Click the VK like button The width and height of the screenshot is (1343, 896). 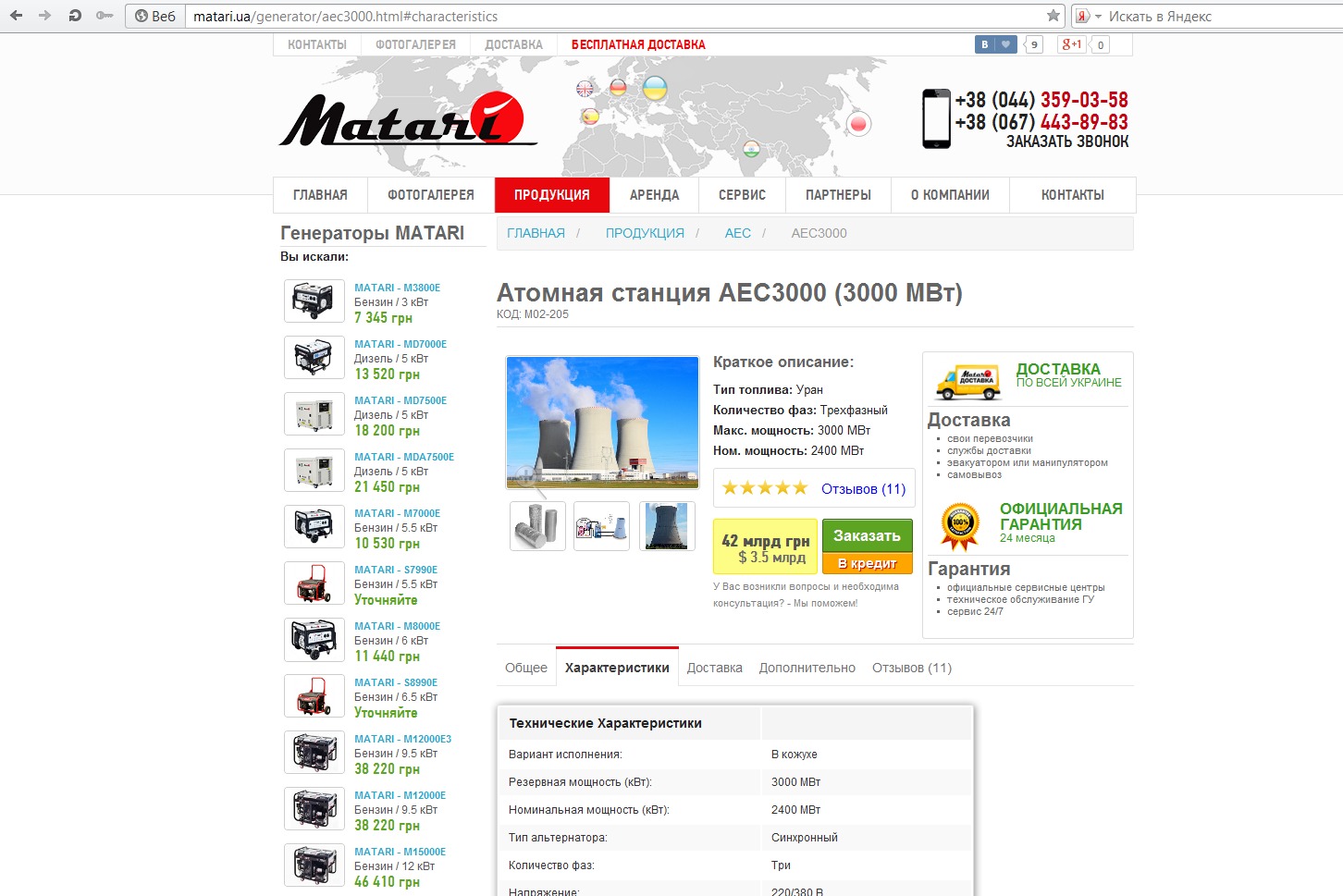pos(996,44)
